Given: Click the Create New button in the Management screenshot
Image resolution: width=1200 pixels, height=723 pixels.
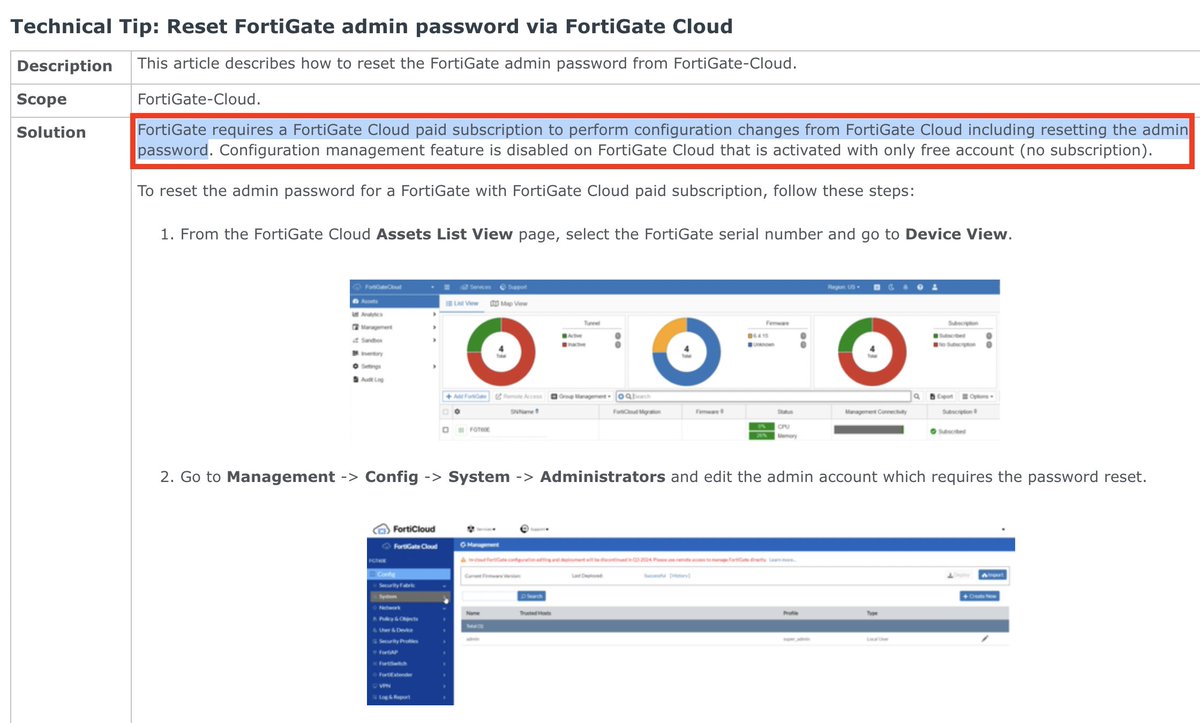Looking at the screenshot, I should (x=979, y=596).
